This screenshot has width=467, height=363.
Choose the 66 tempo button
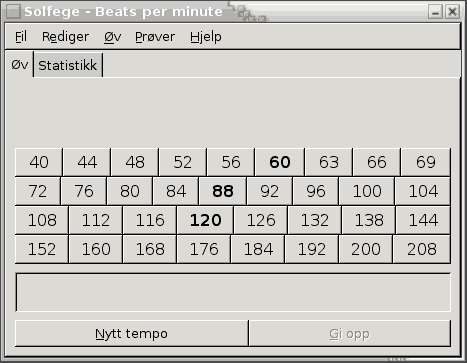coord(377,162)
